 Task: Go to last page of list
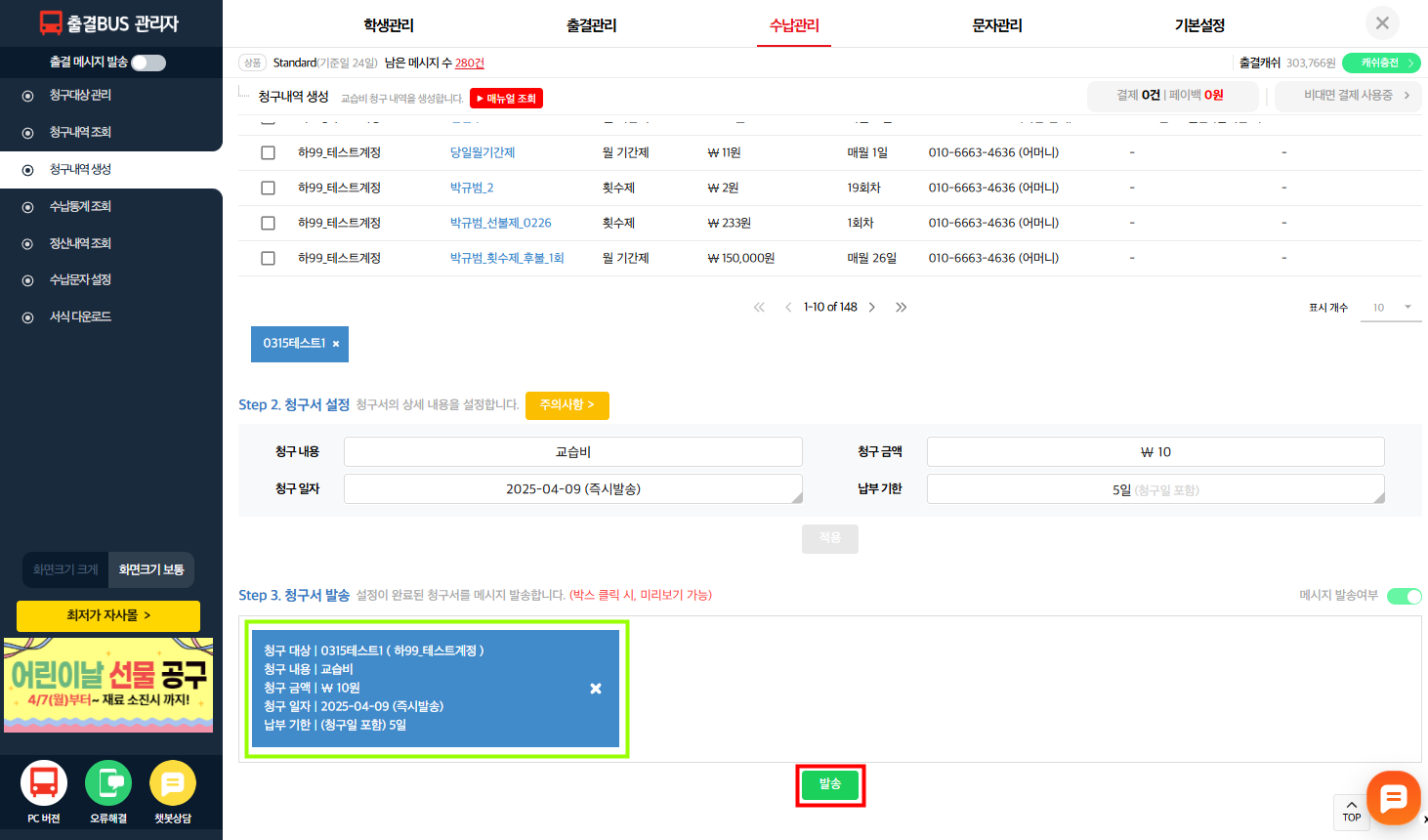click(901, 307)
